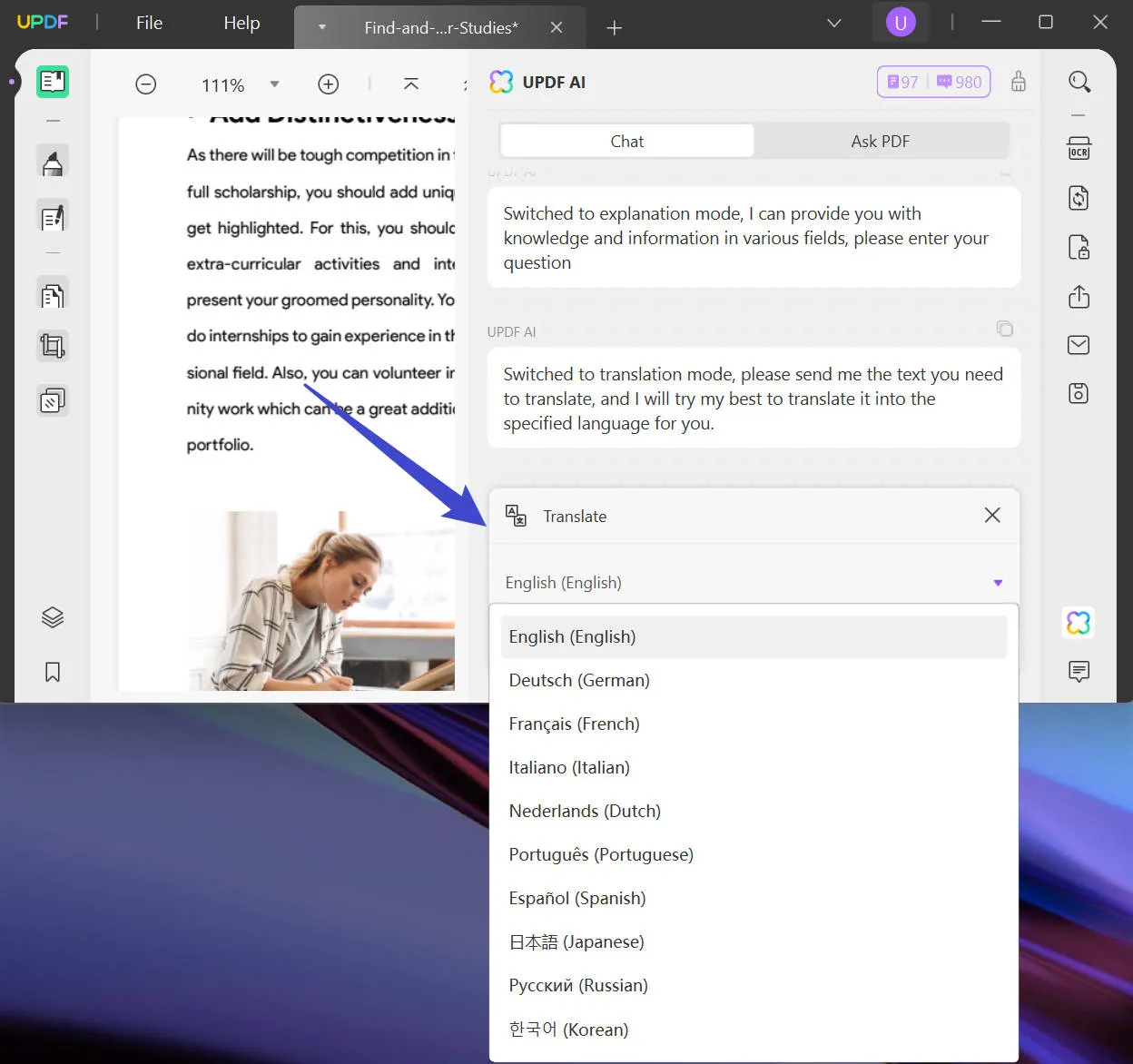Screen dimensions: 1133x1064
Task: Open the Page Tools stamp icon
Action: (x=53, y=400)
